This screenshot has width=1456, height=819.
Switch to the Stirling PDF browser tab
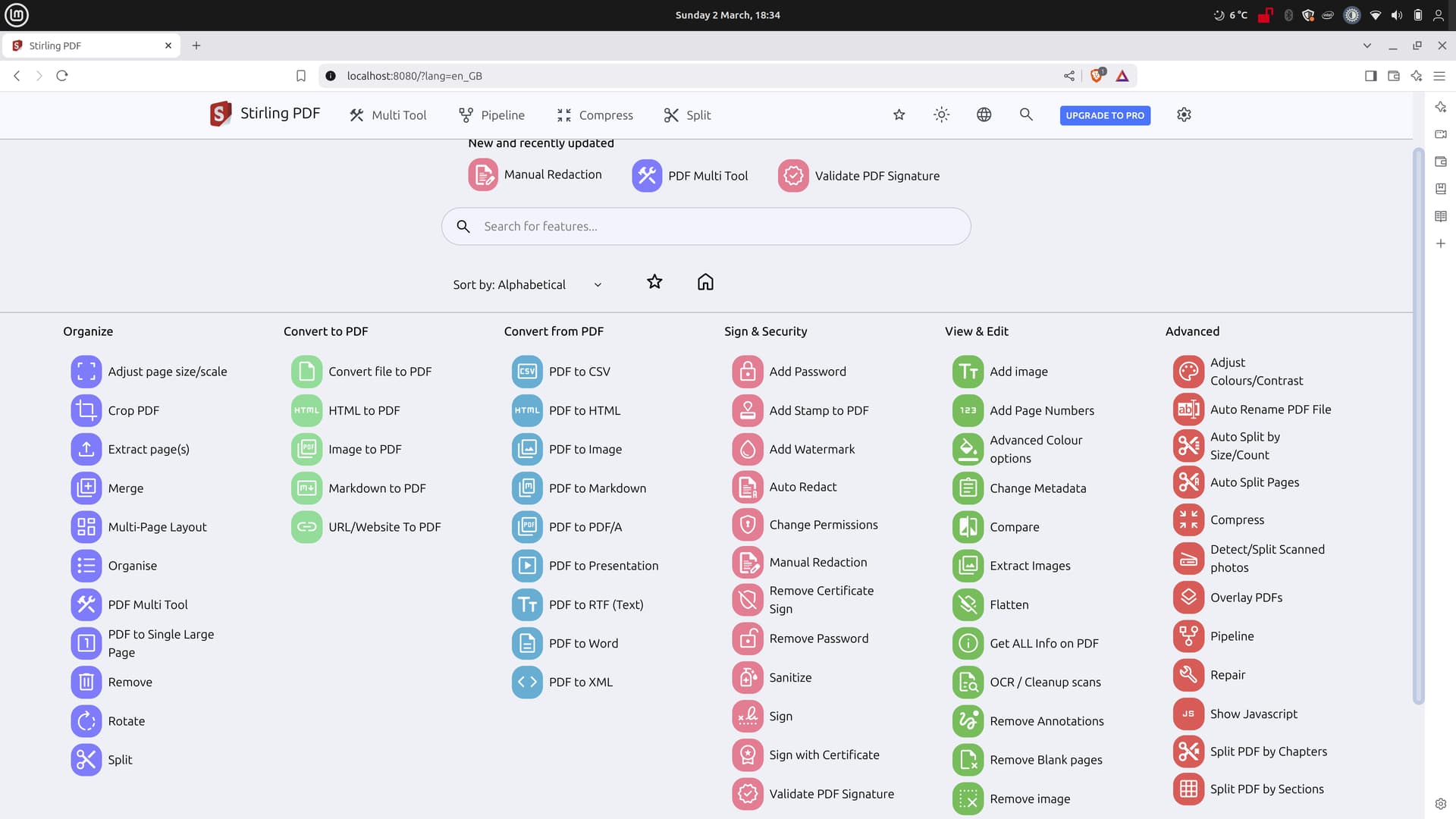click(x=92, y=45)
